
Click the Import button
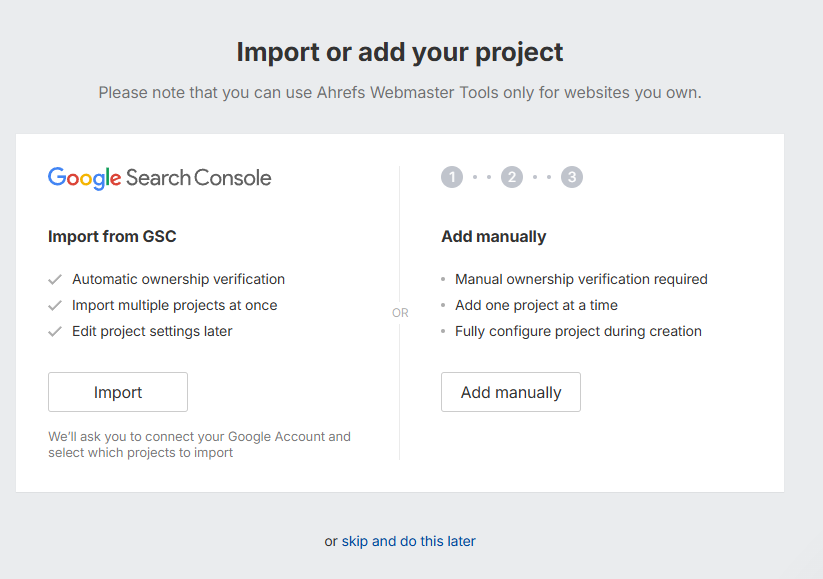point(118,392)
